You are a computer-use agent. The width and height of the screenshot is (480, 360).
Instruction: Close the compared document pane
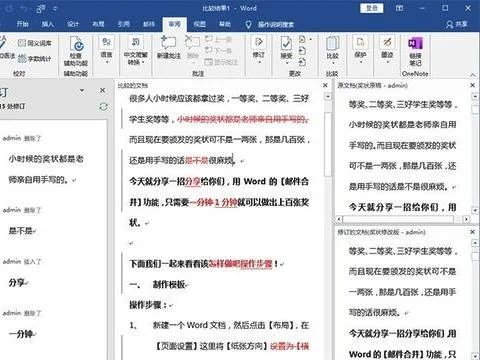[x=325, y=85]
